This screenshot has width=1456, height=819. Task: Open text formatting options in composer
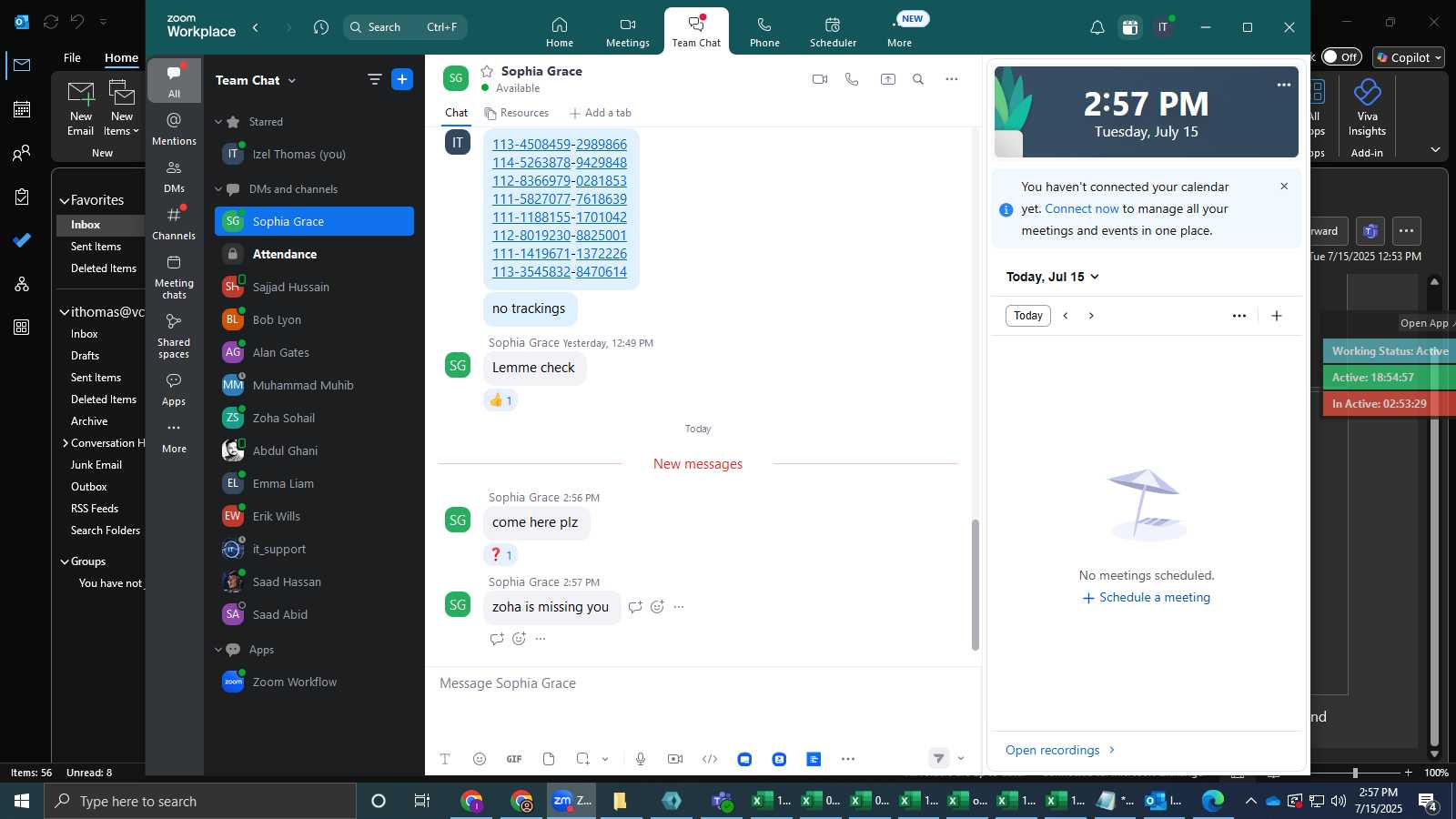pyautogui.click(x=445, y=759)
